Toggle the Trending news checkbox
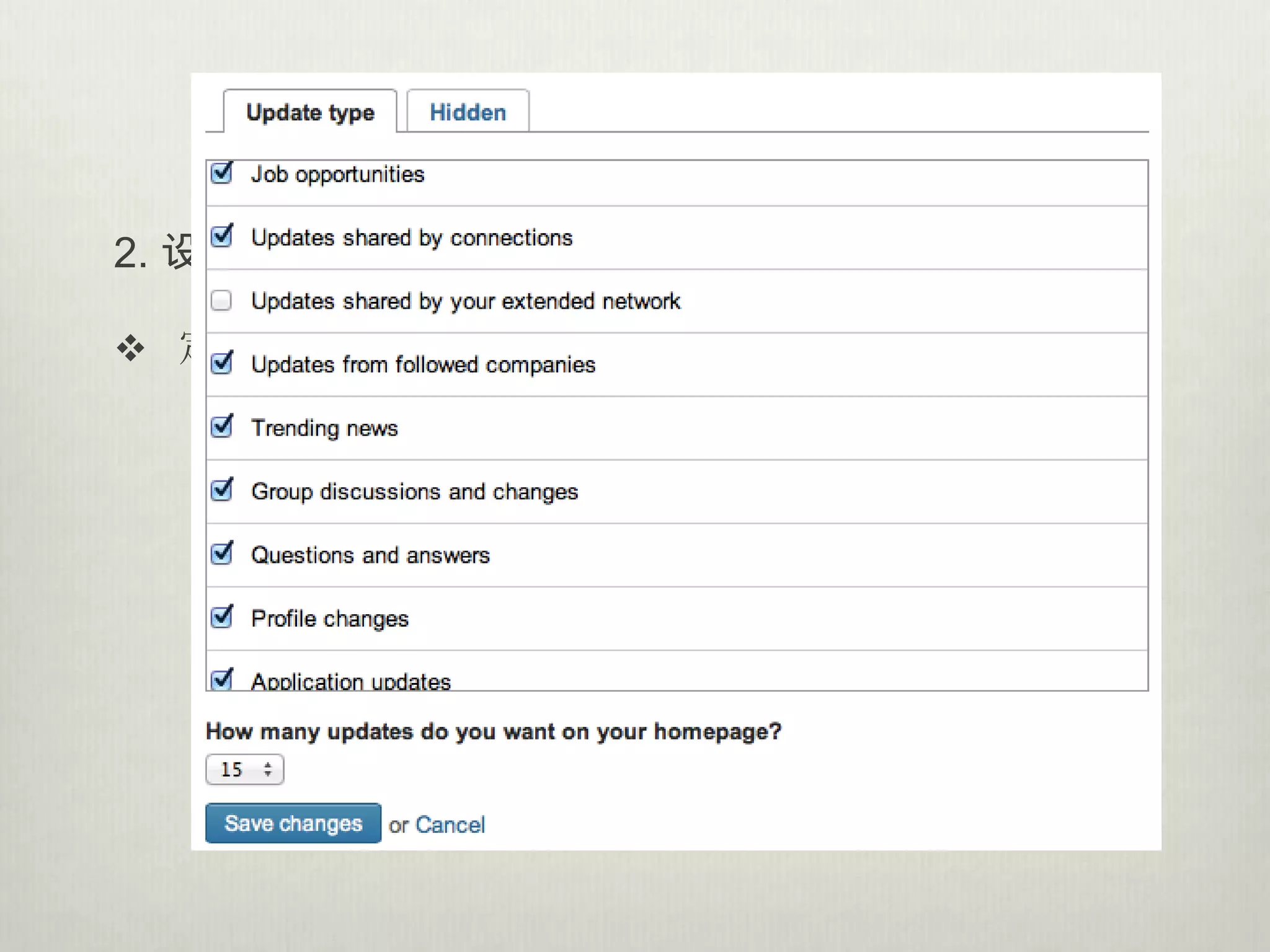Viewport: 1270px width, 952px height. coord(221,427)
